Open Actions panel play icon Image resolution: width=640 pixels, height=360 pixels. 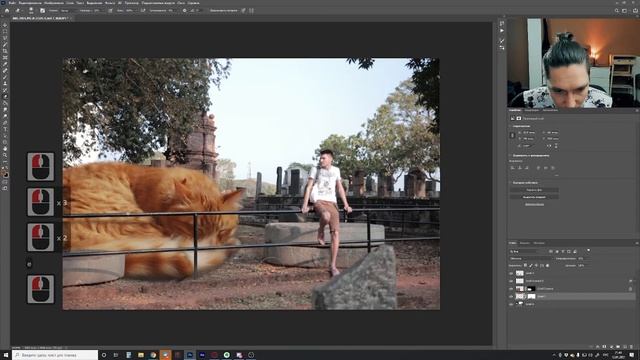pyautogui.click(x=502, y=31)
